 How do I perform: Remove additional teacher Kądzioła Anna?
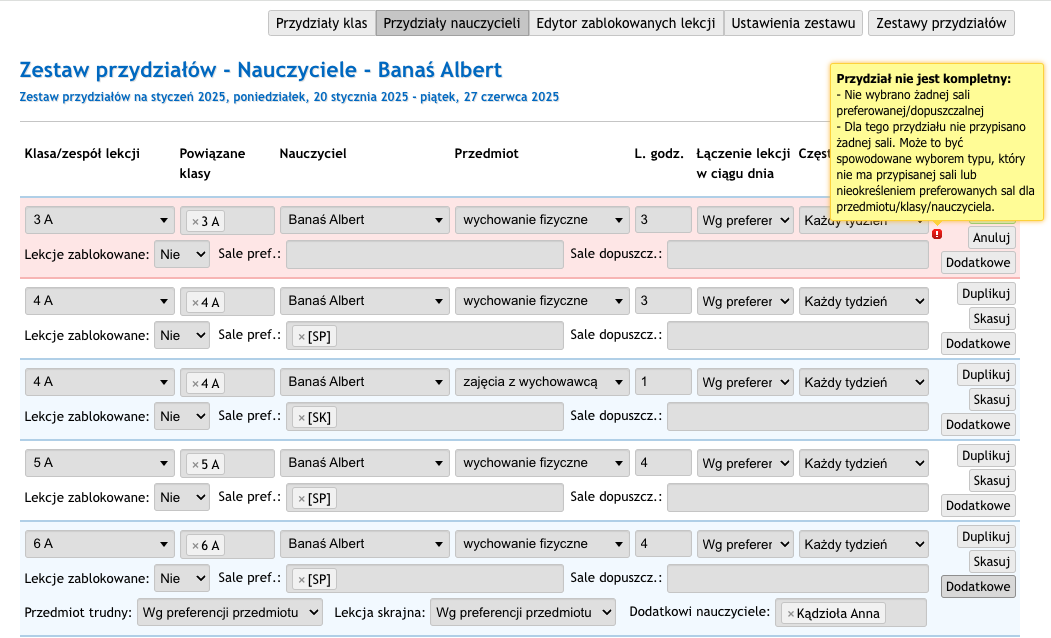(791, 613)
